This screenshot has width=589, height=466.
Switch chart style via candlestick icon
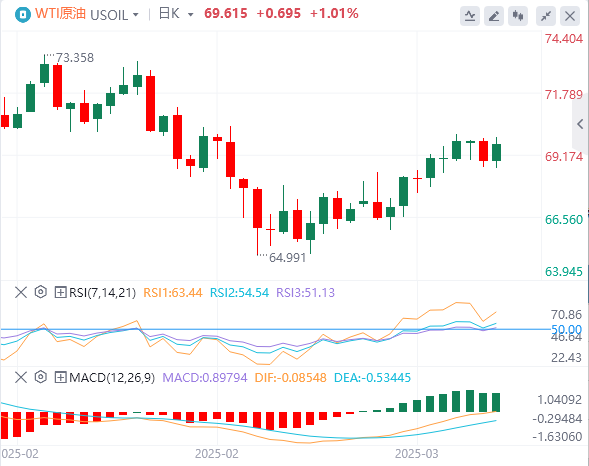point(518,16)
